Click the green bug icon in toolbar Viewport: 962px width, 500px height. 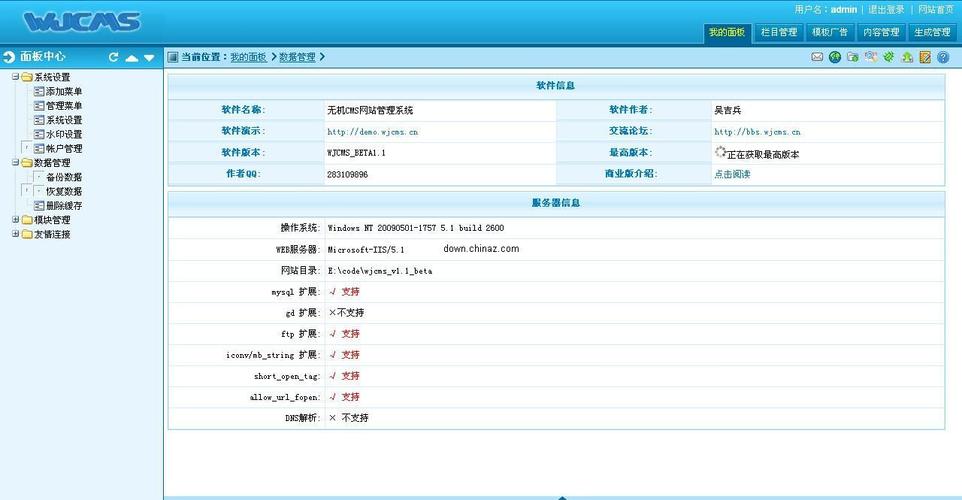point(889,57)
